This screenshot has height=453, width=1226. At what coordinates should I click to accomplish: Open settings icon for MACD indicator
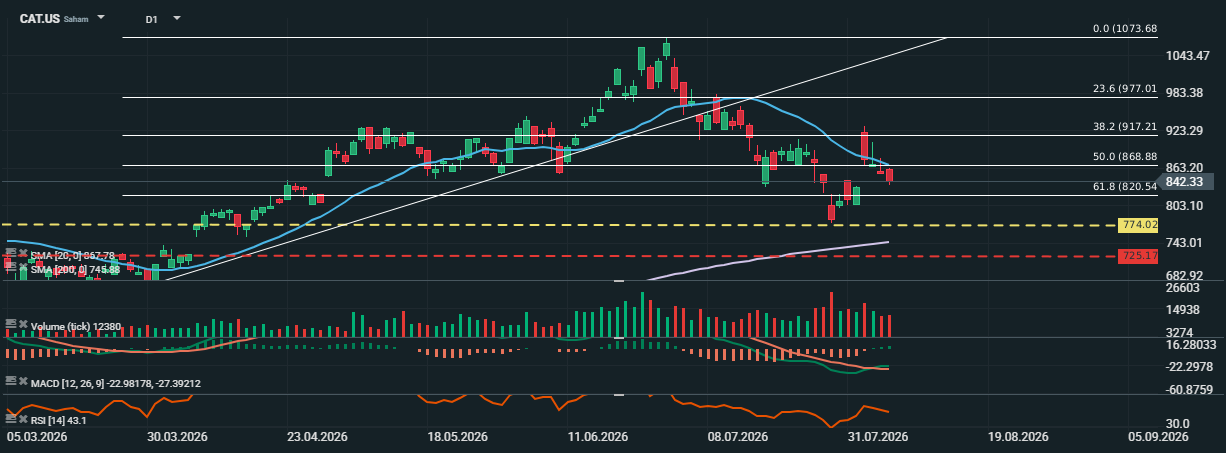pyautogui.click(x=12, y=382)
